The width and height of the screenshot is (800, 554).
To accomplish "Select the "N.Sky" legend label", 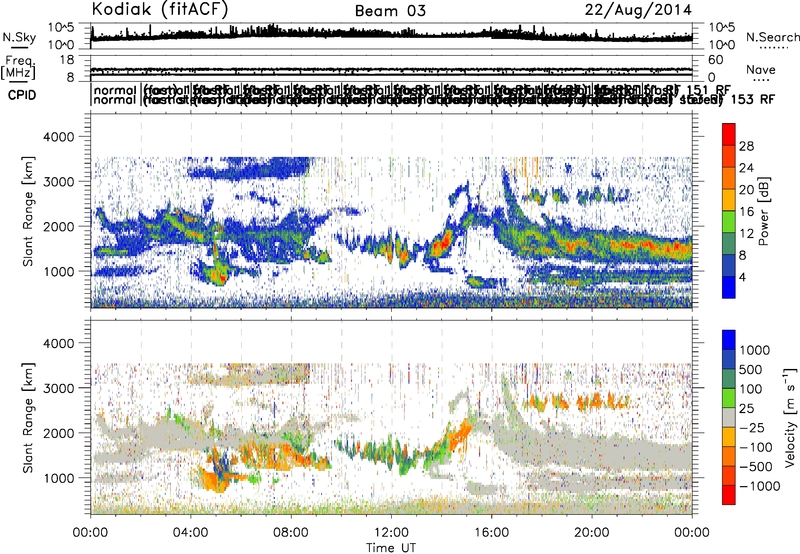I will pyautogui.click(x=19, y=37).
